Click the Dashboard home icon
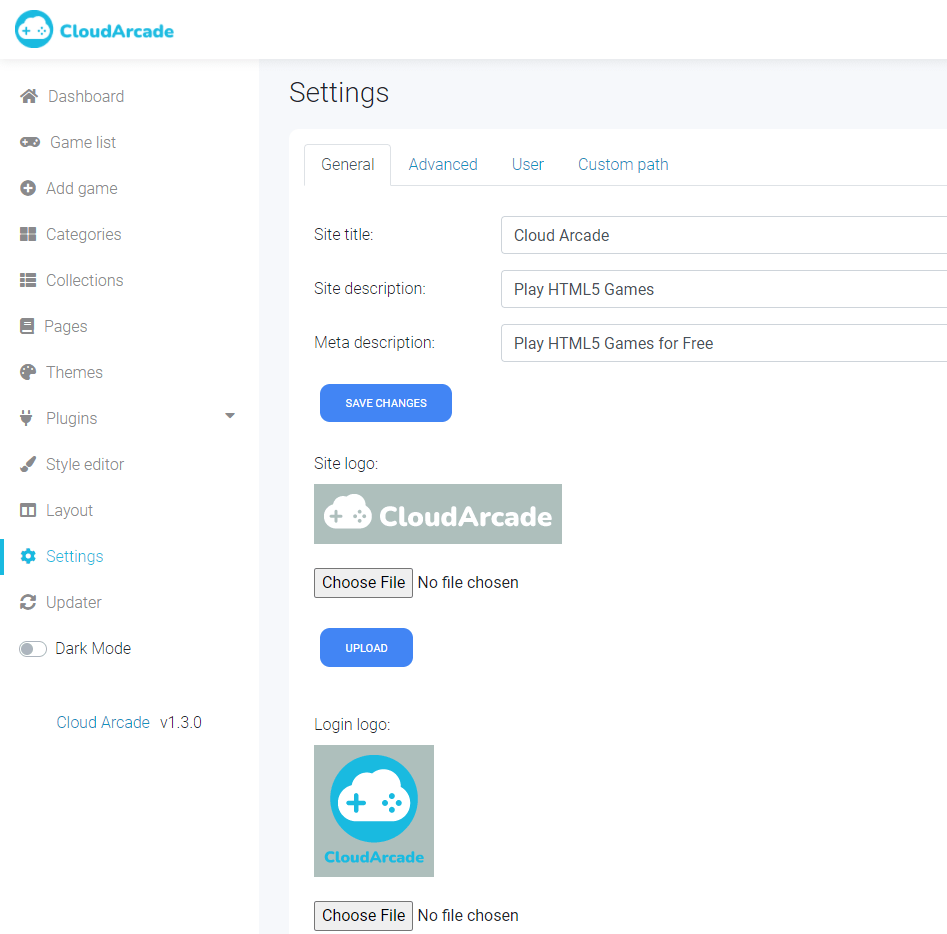947x934 pixels. [x=29, y=96]
